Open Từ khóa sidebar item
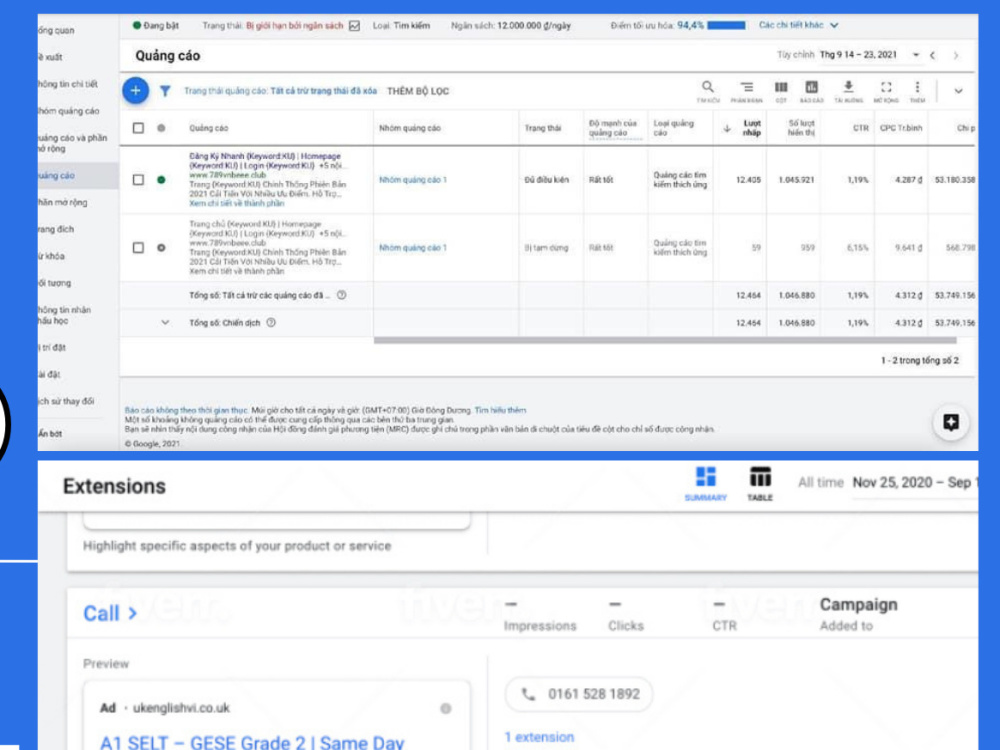This screenshot has width=1000, height=750. 51,256
